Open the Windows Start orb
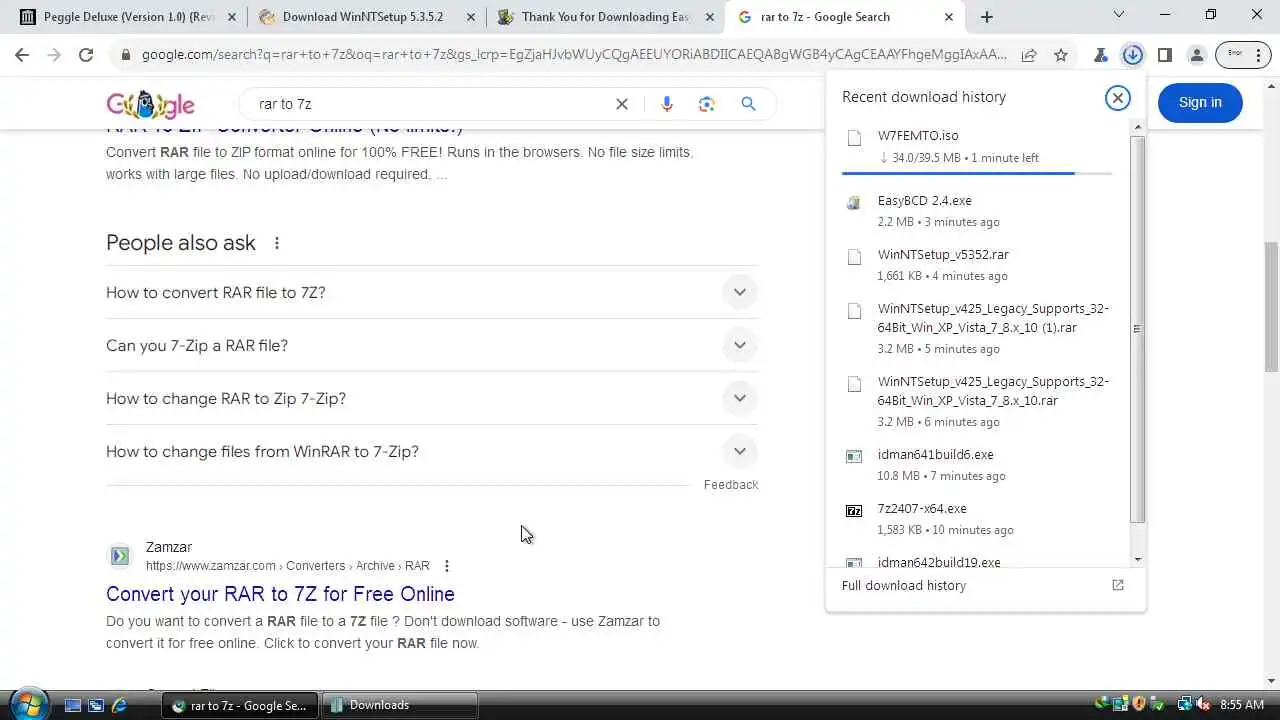This screenshot has width=1280, height=720. [28, 704]
